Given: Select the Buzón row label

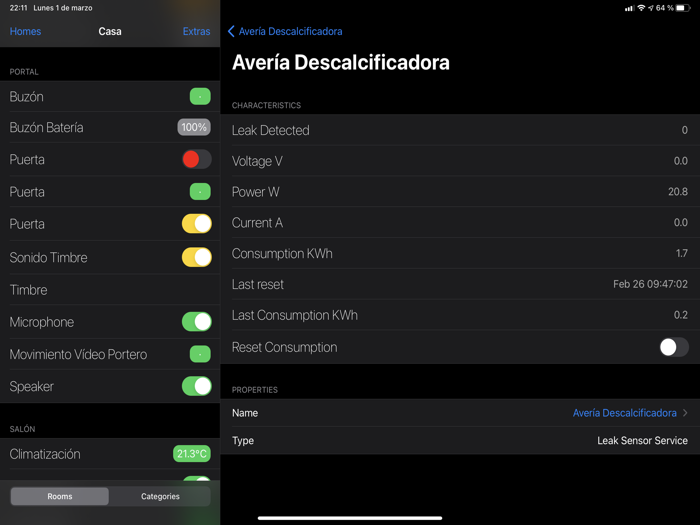Looking at the screenshot, I should coord(26,96).
